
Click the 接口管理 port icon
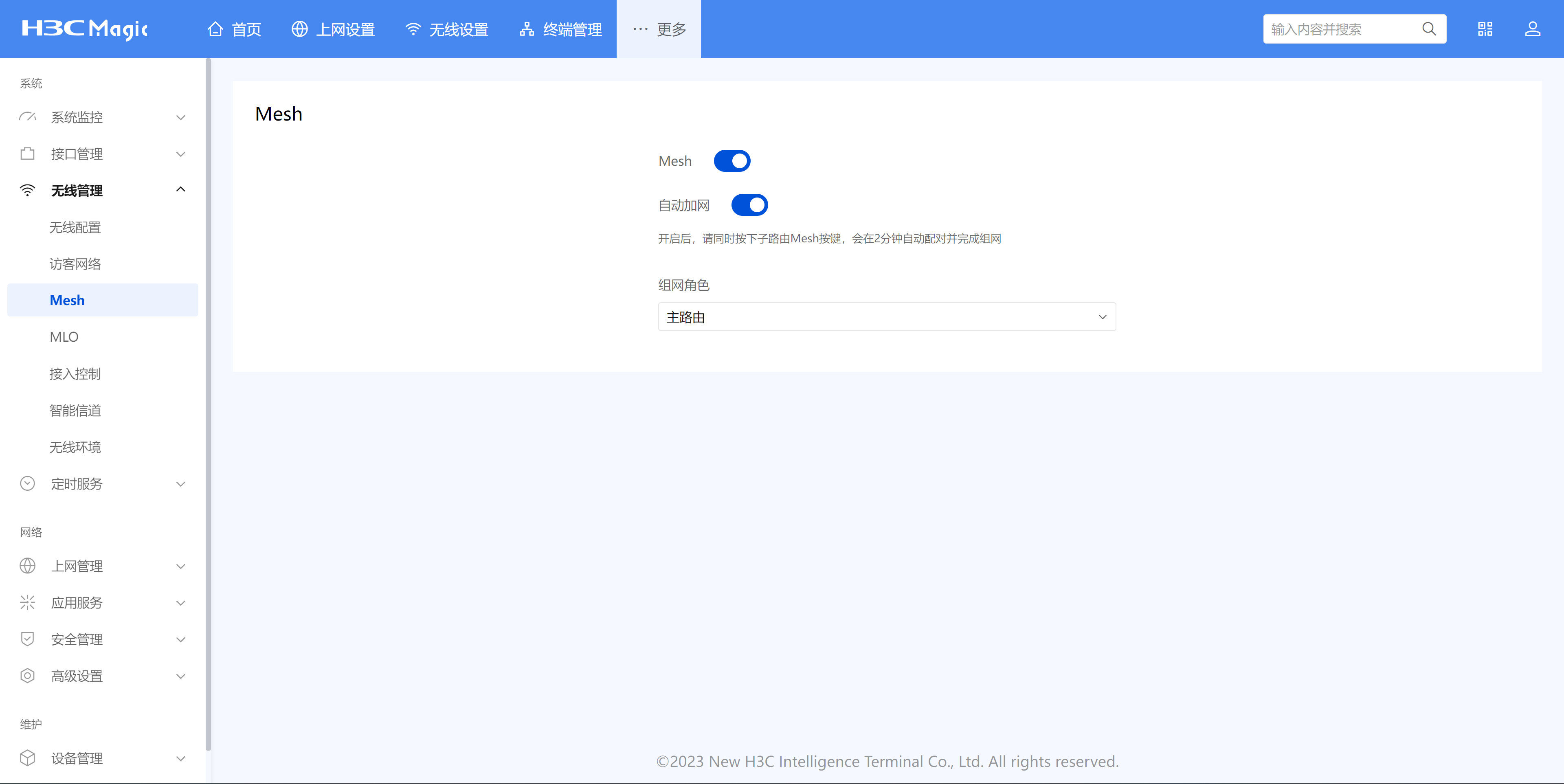27,154
